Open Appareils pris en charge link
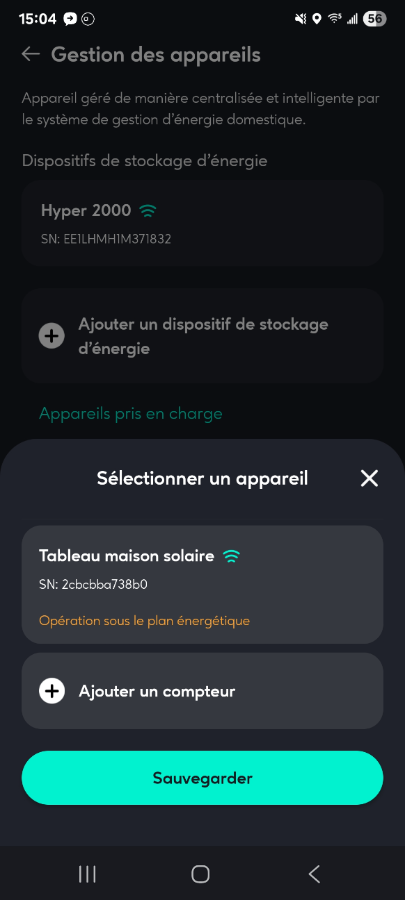 tap(130, 413)
